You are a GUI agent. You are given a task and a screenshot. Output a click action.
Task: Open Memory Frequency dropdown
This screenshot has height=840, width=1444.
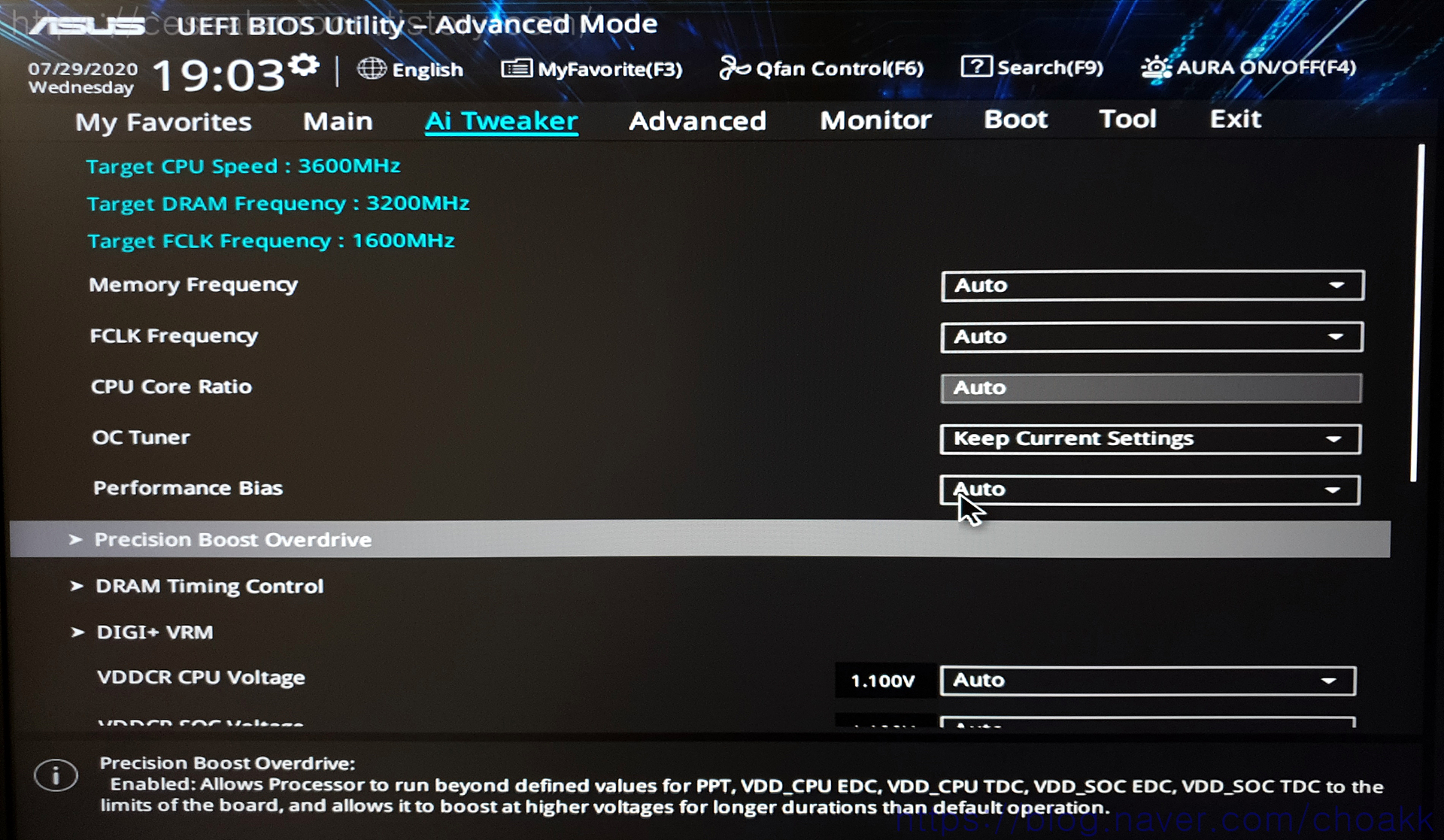pos(1152,286)
